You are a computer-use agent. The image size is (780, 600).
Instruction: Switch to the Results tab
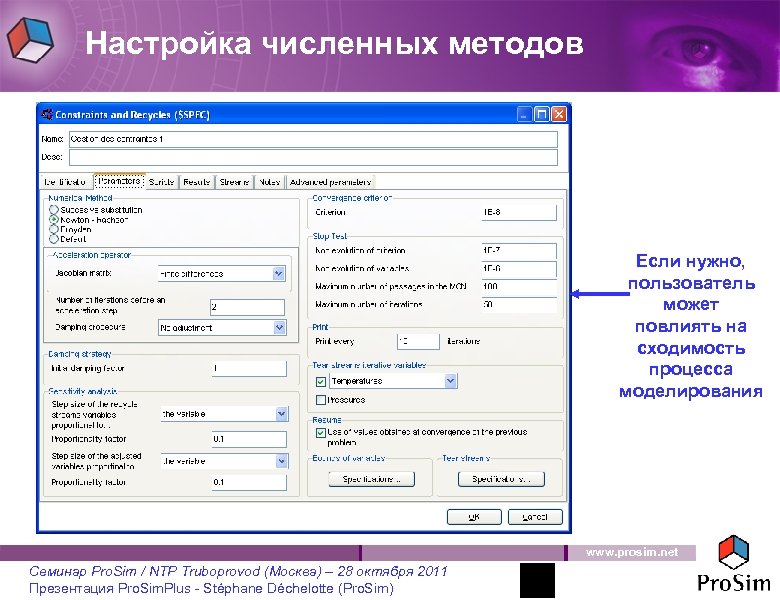point(196,182)
